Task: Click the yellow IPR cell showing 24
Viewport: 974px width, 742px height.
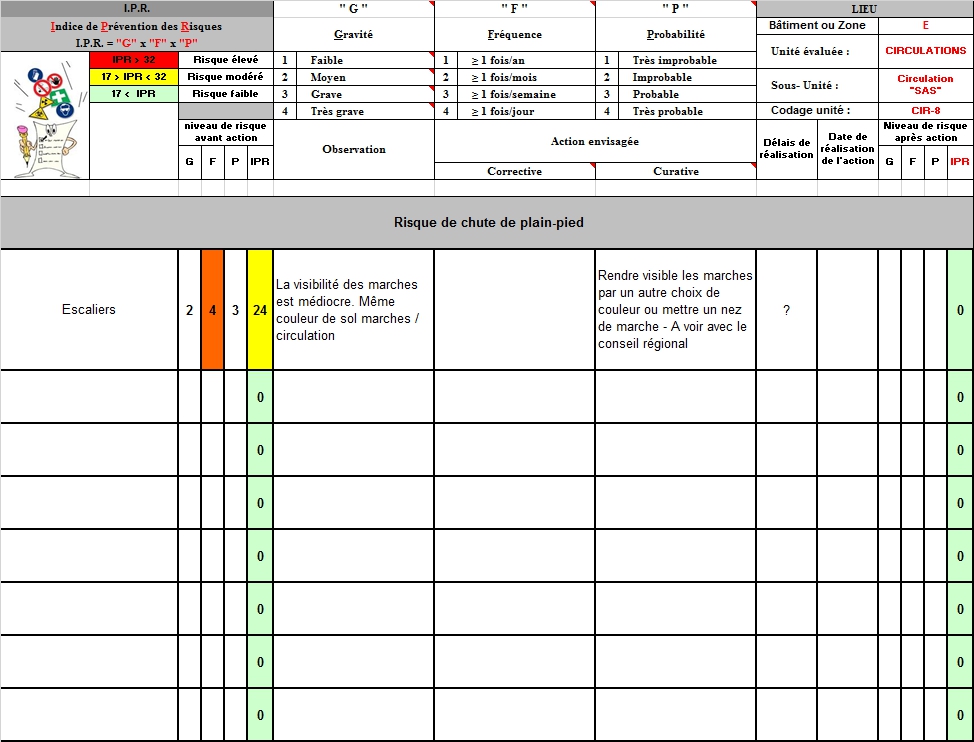Action: tap(260, 310)
